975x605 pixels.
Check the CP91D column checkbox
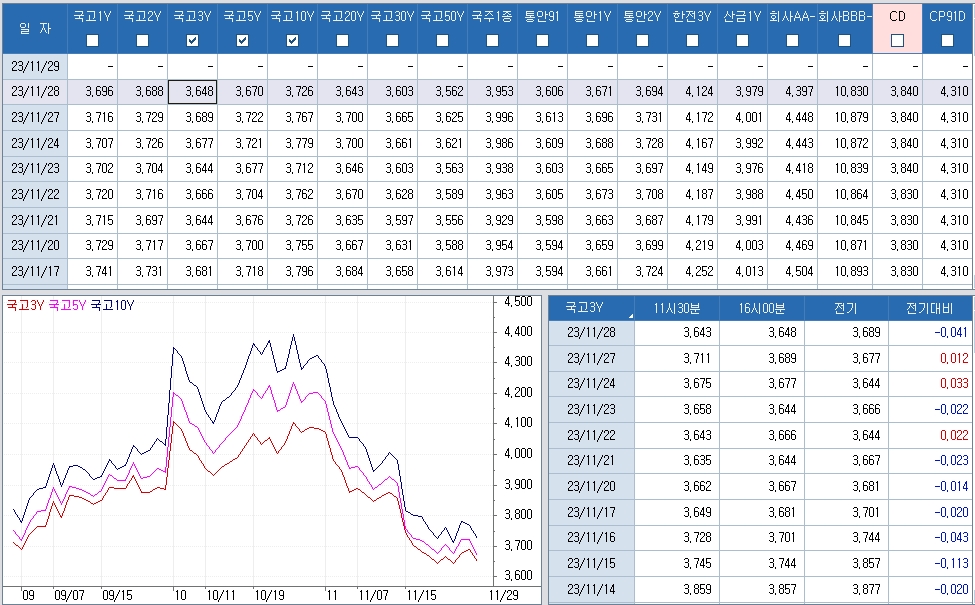(947, 40)
